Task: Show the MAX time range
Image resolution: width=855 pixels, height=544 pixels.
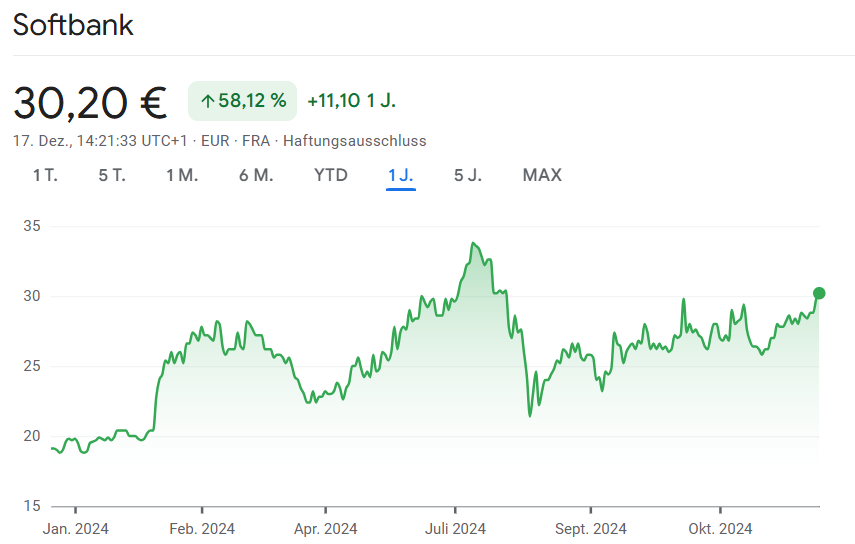Action: [542, 176]
